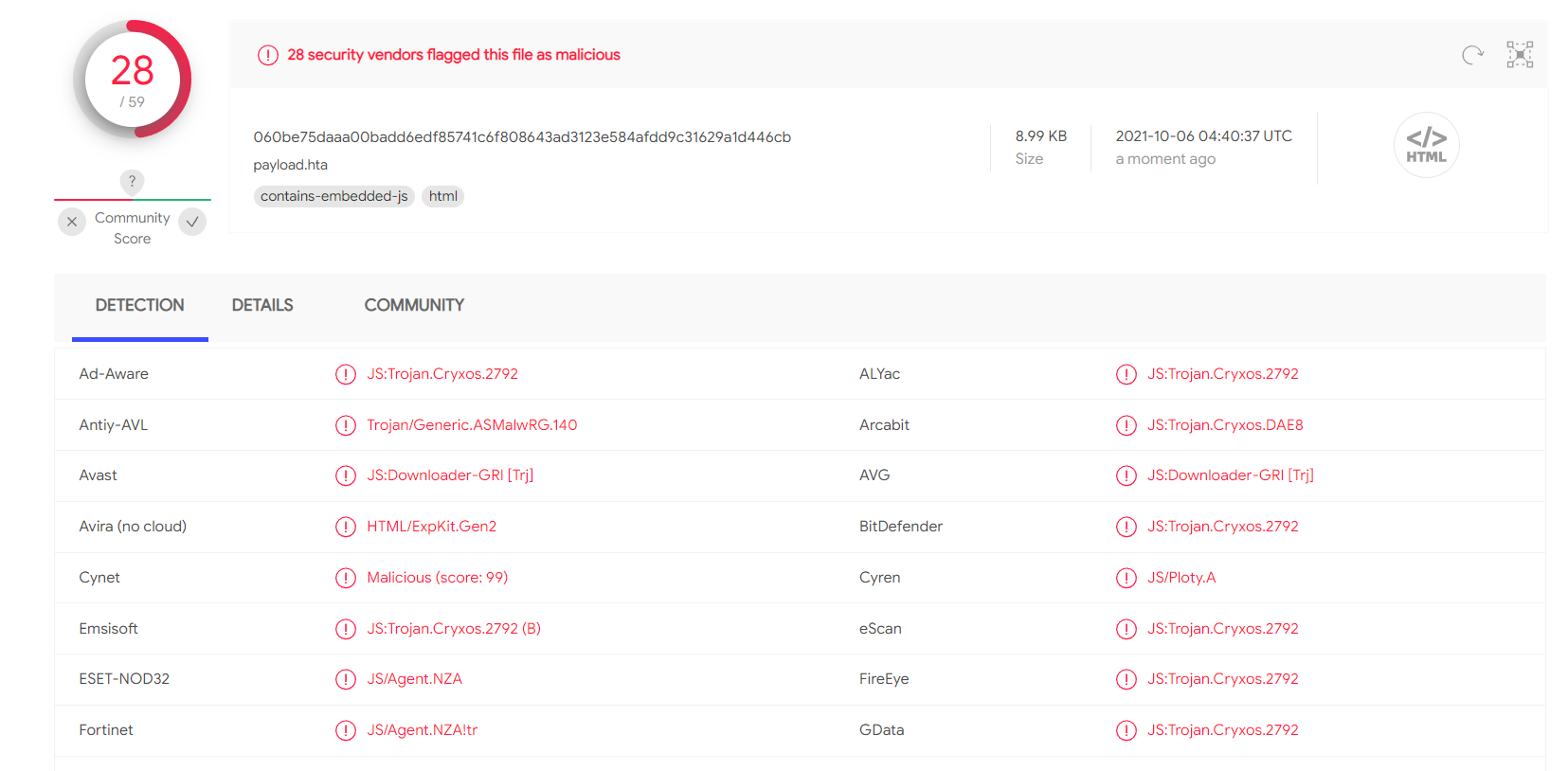Click the FireEye vendor name

click(x=884, y=679)
